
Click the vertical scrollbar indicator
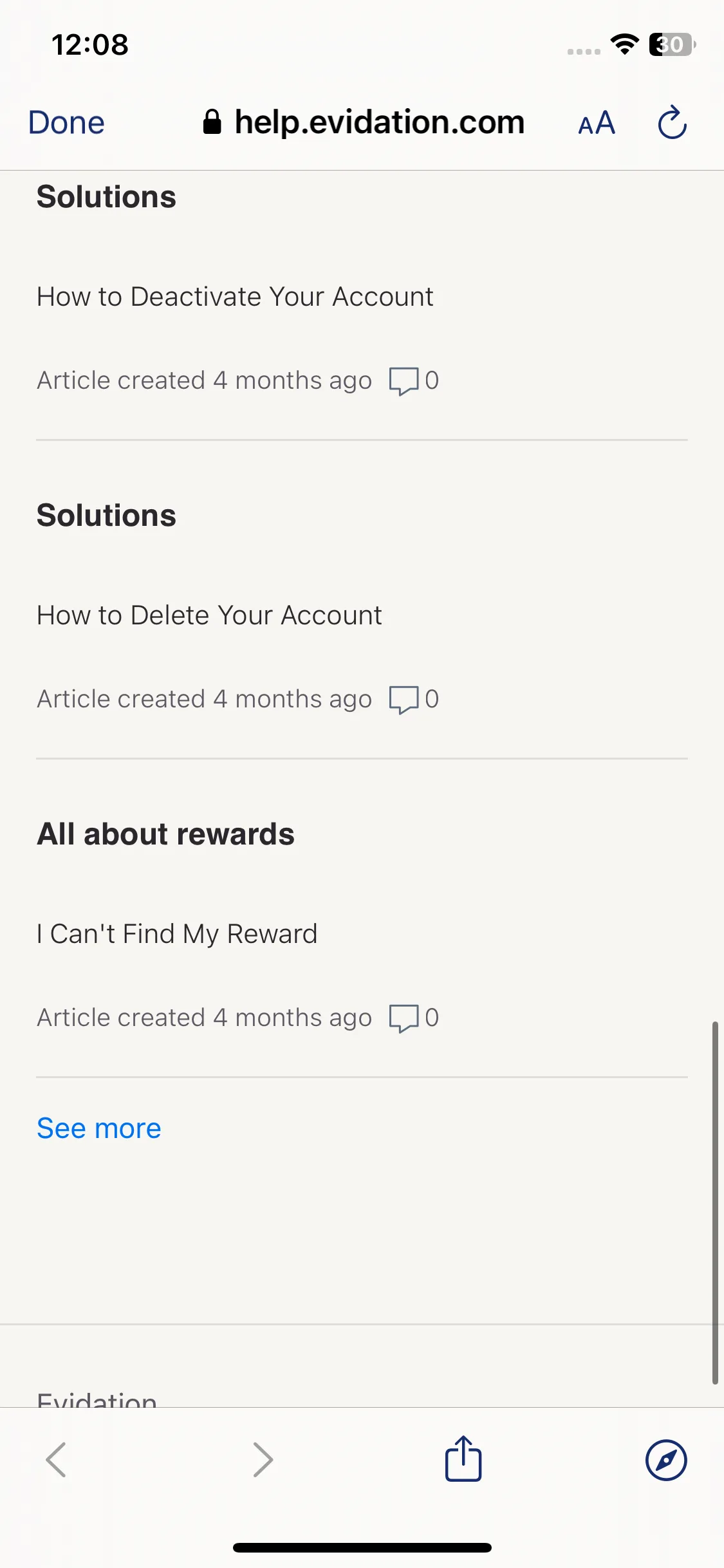click(714, 1202)
